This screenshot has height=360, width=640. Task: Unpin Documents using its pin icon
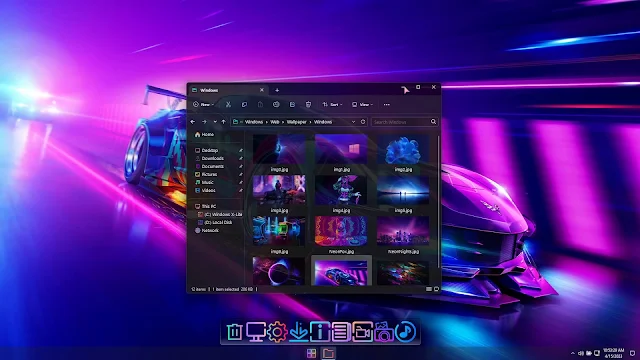(x=241, y=167)
